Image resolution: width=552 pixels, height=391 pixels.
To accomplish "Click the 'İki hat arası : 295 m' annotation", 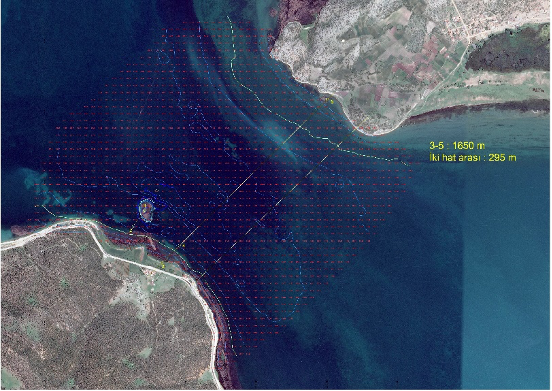I will 472,157.
